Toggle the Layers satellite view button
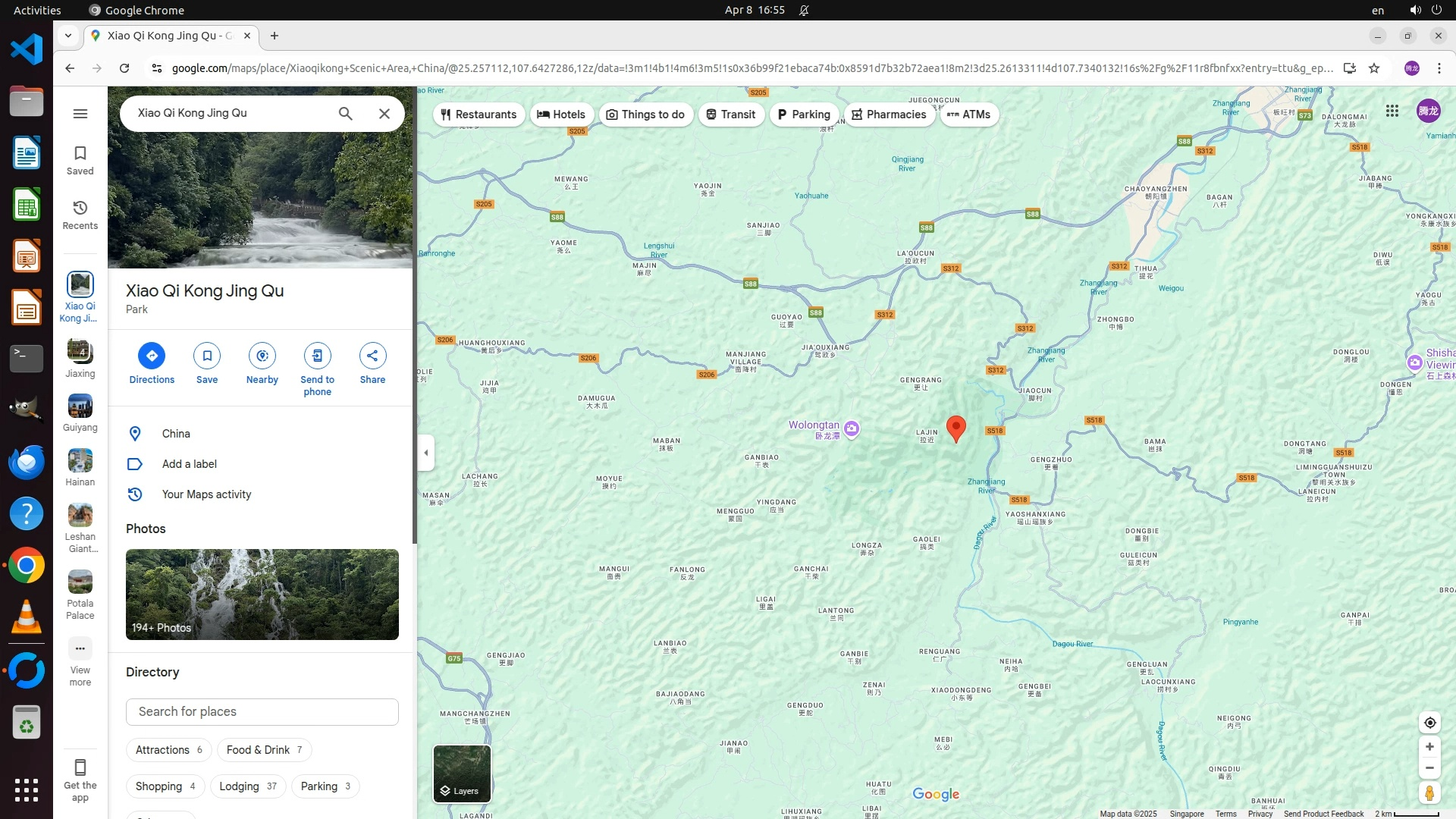 [462, 773]
